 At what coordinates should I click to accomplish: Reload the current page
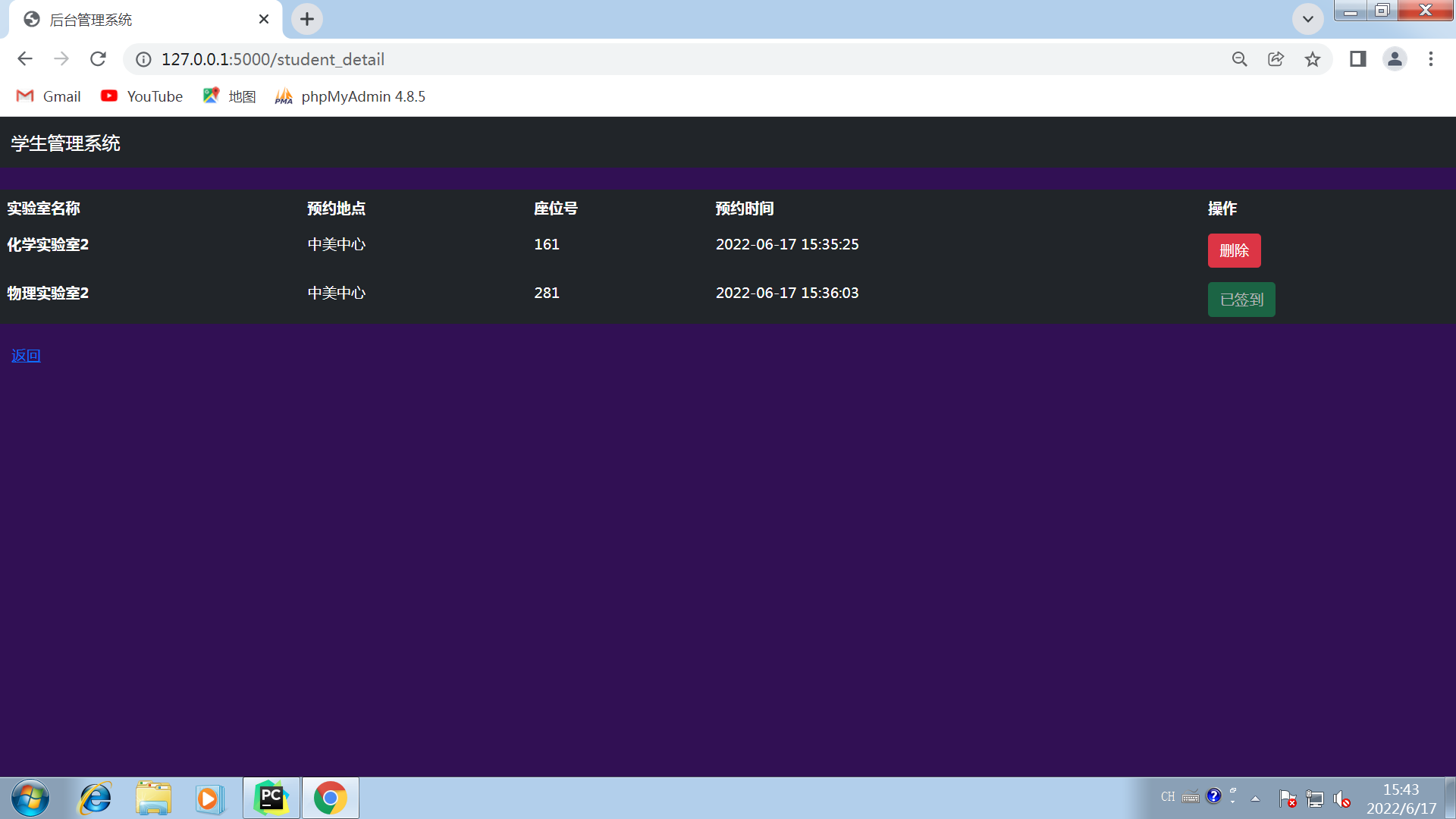[x=98, y=58]
